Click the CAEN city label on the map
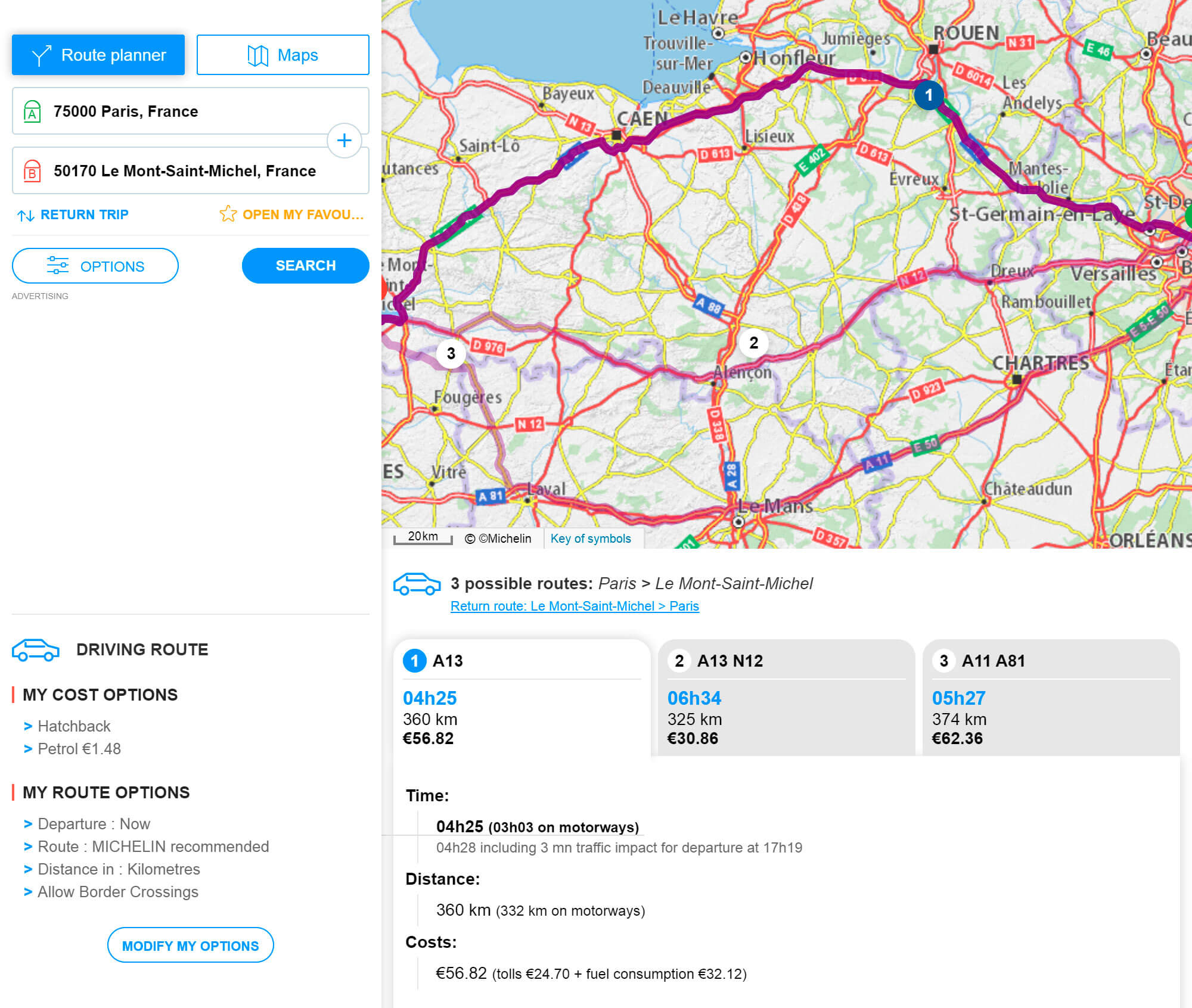 tap(642, 119)
